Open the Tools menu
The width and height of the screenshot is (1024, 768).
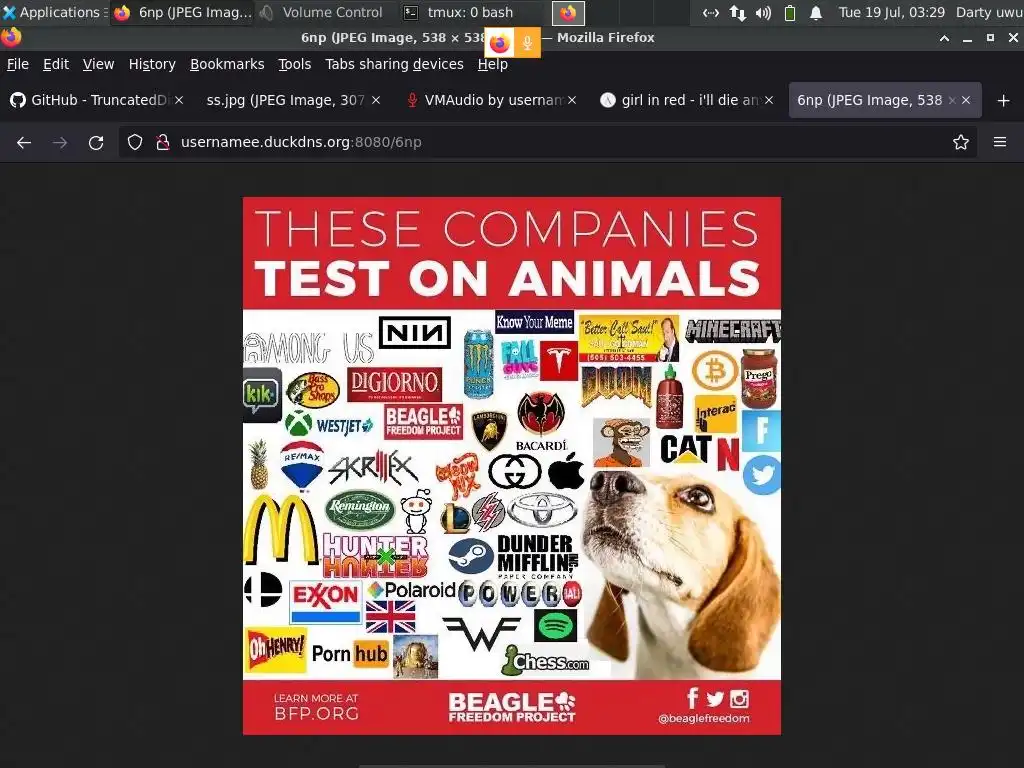tap(295, 64)
